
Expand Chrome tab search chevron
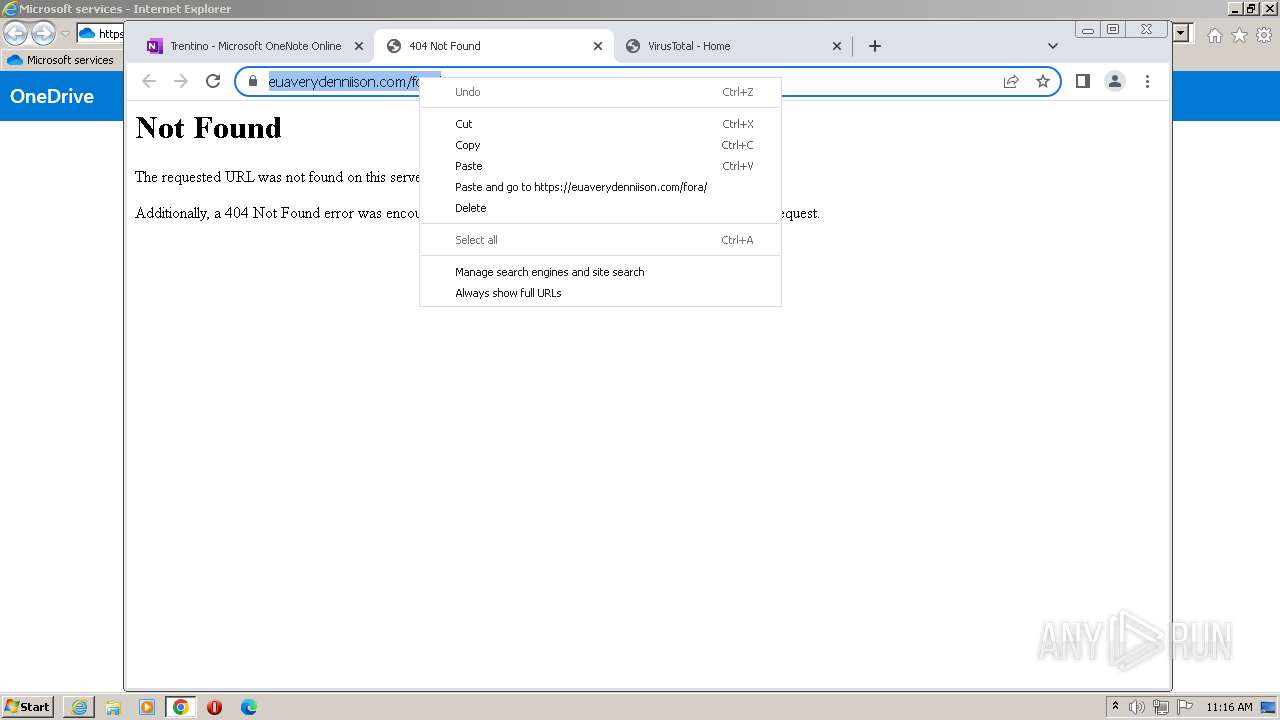click(1052, 46)
